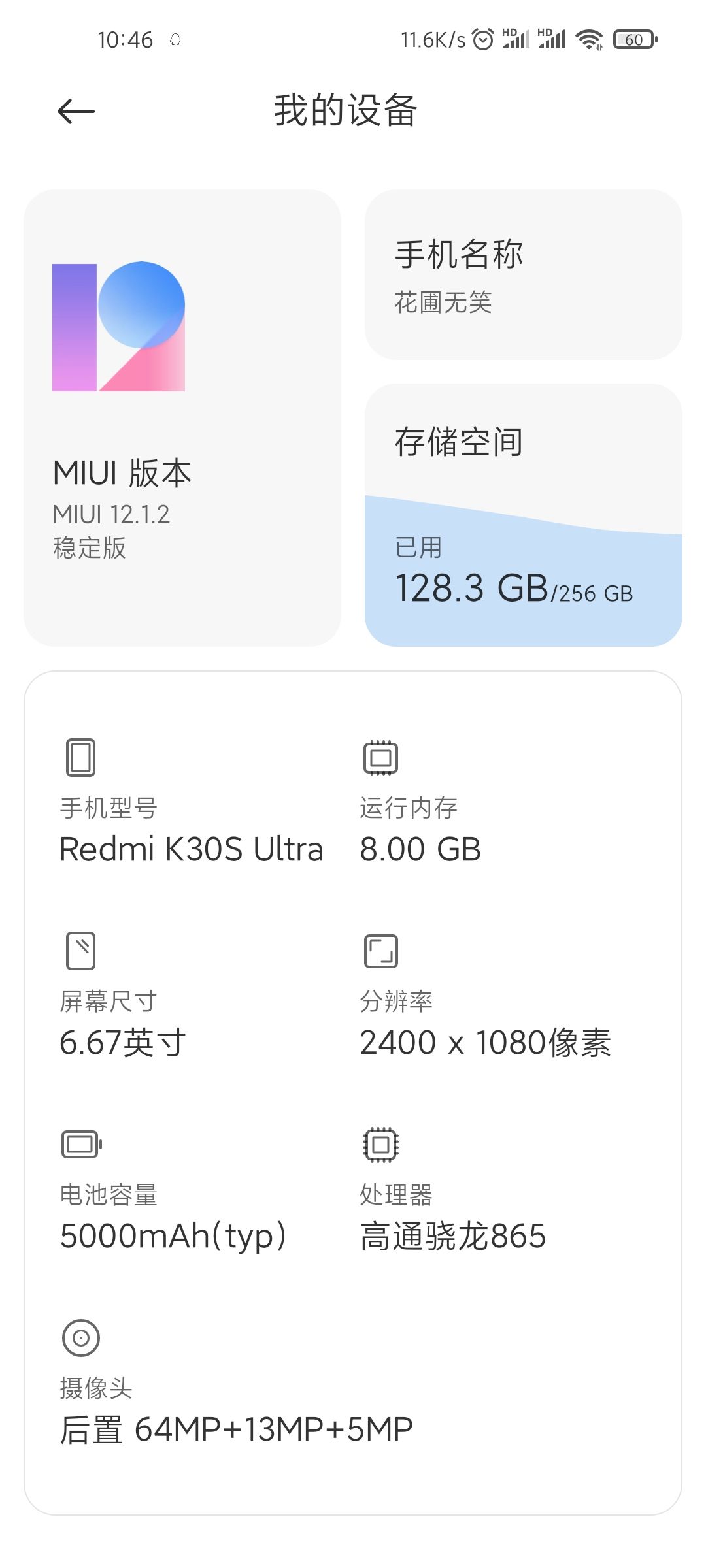Screen dimensions: 706x1568
Task: Tap the 后置 64MP+13MP+5MP camera text
Action: pos(236,1429)
